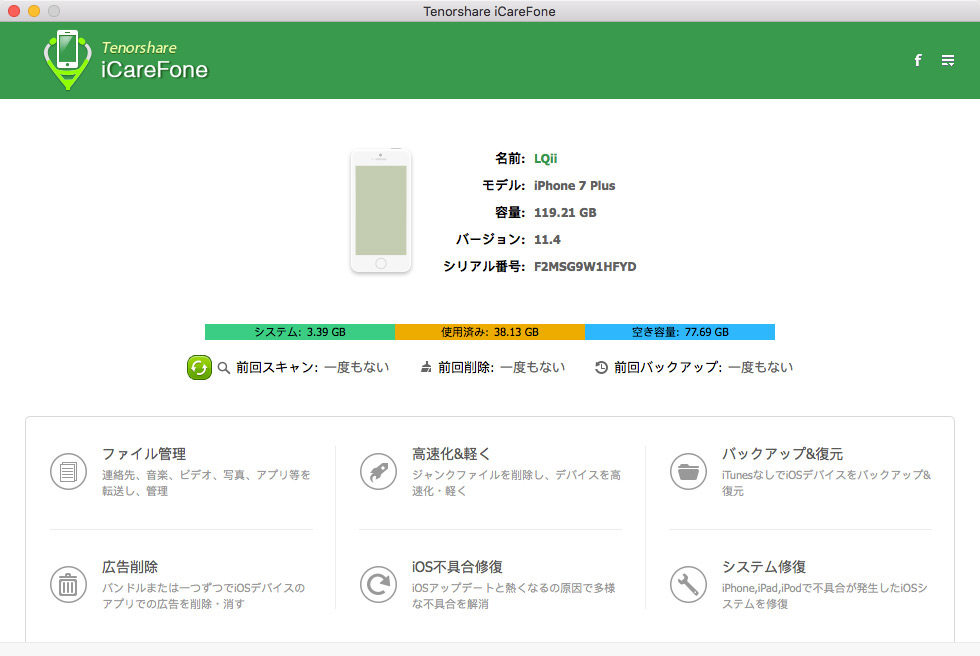Image resolution: width=980 pixels, height=656 pixels.
Task: Click the green refresh scan button
Action: [199, 367]
